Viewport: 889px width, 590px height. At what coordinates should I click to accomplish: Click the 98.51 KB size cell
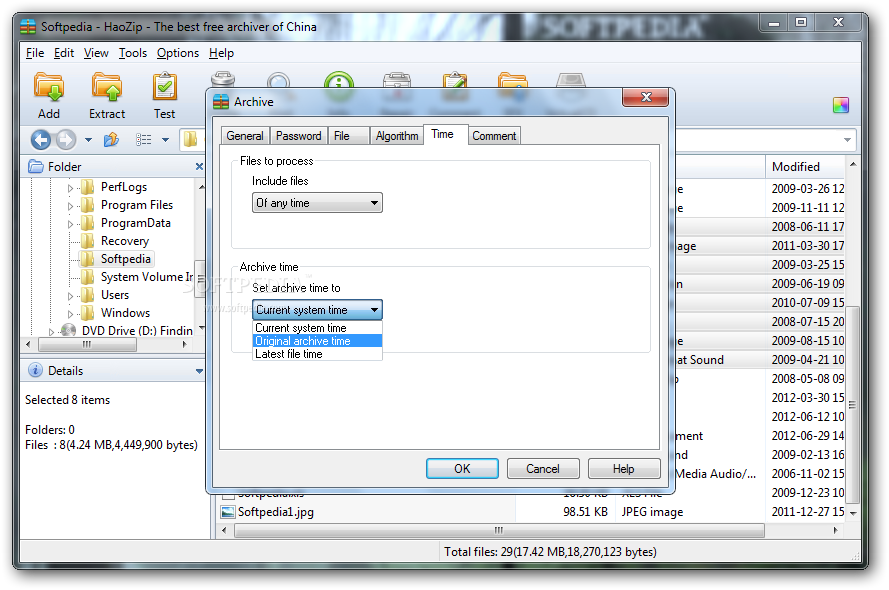585,512
